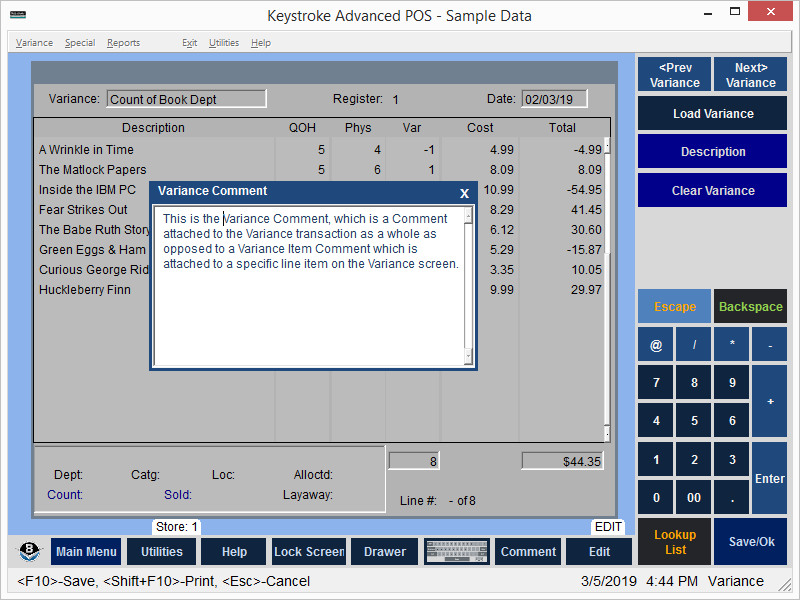
Task: Close the Variance Comment dialog
Action: [464, 193]
